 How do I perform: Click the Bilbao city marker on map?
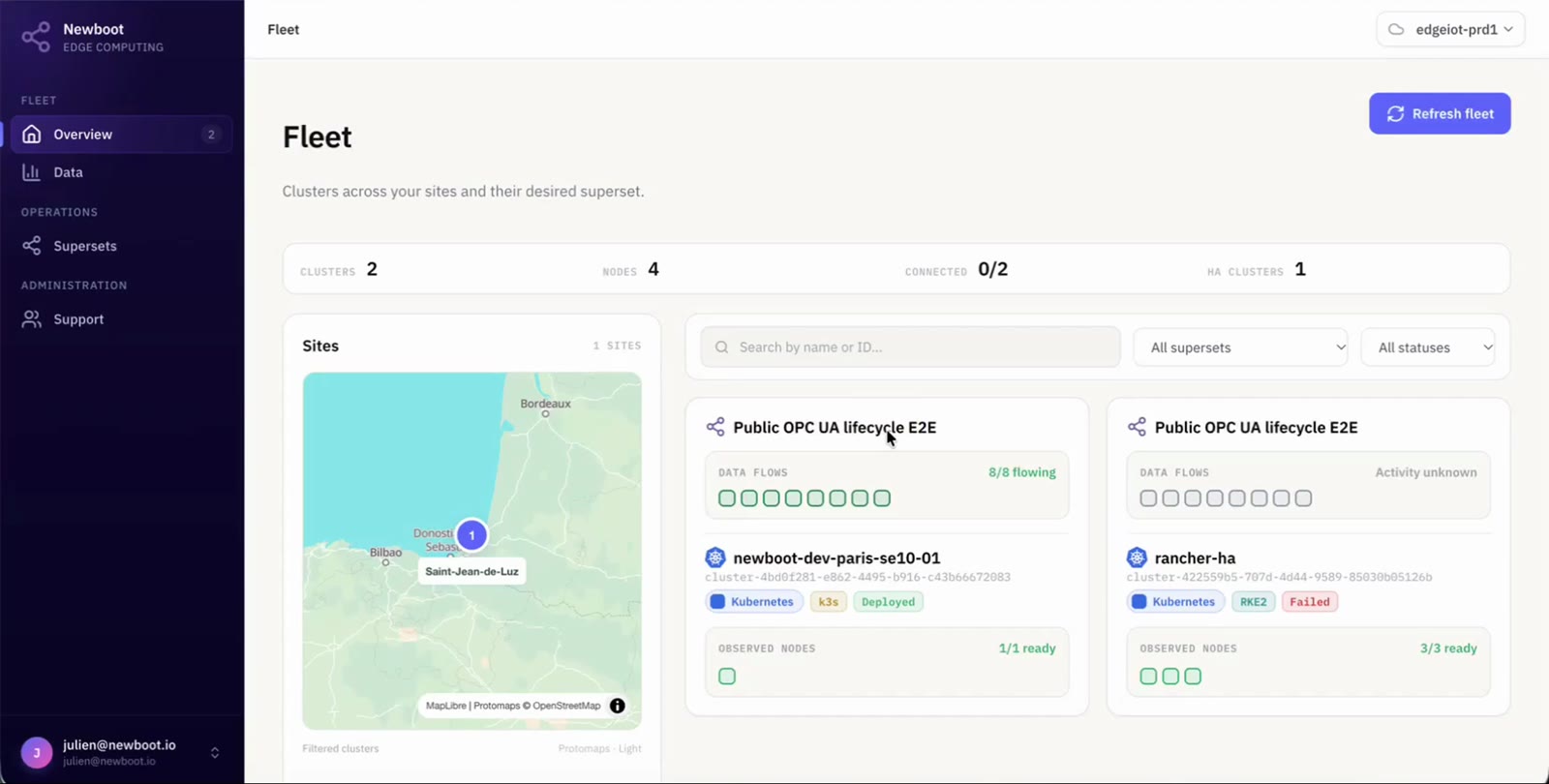pyautogui.click(x=385, y=562)
